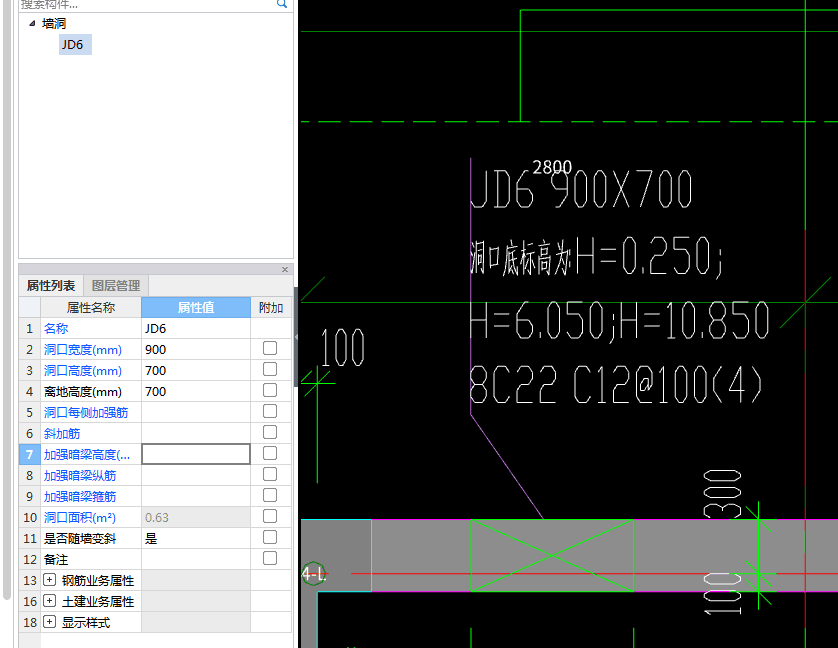The width and height of the screenshot is (838, 648).
Task: Tick the 是否随墙变斜 附加 checkbox
Action: click(270, 537)
